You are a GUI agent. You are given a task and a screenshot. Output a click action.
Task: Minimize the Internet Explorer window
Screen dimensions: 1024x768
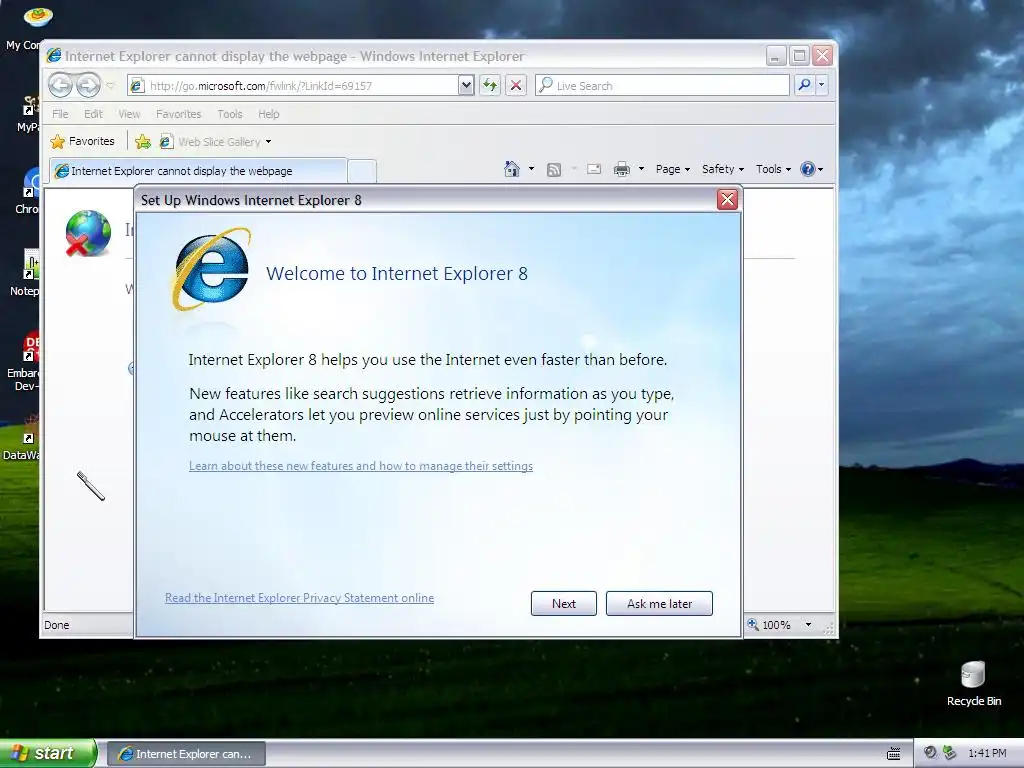(776, 56)
